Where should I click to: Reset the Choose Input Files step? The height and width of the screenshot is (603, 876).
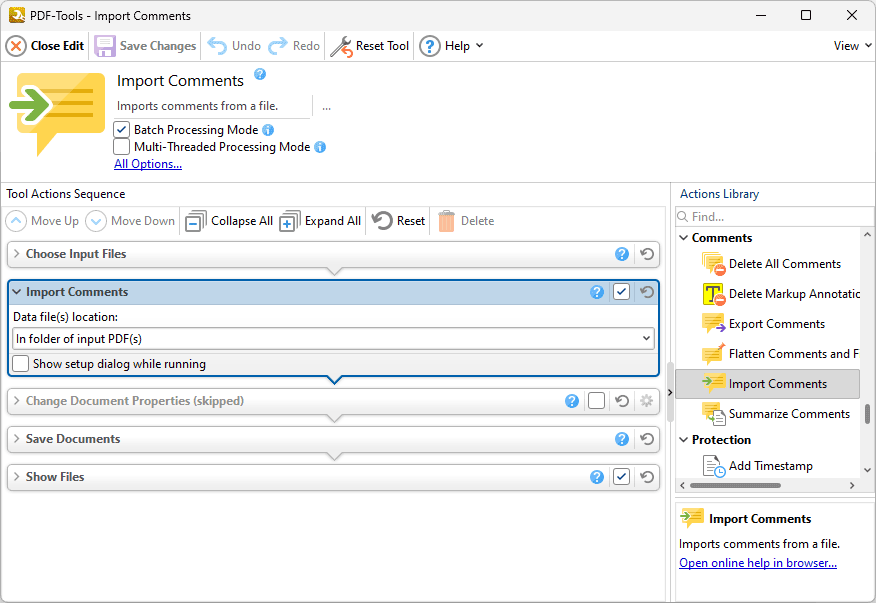click(647, 254)
